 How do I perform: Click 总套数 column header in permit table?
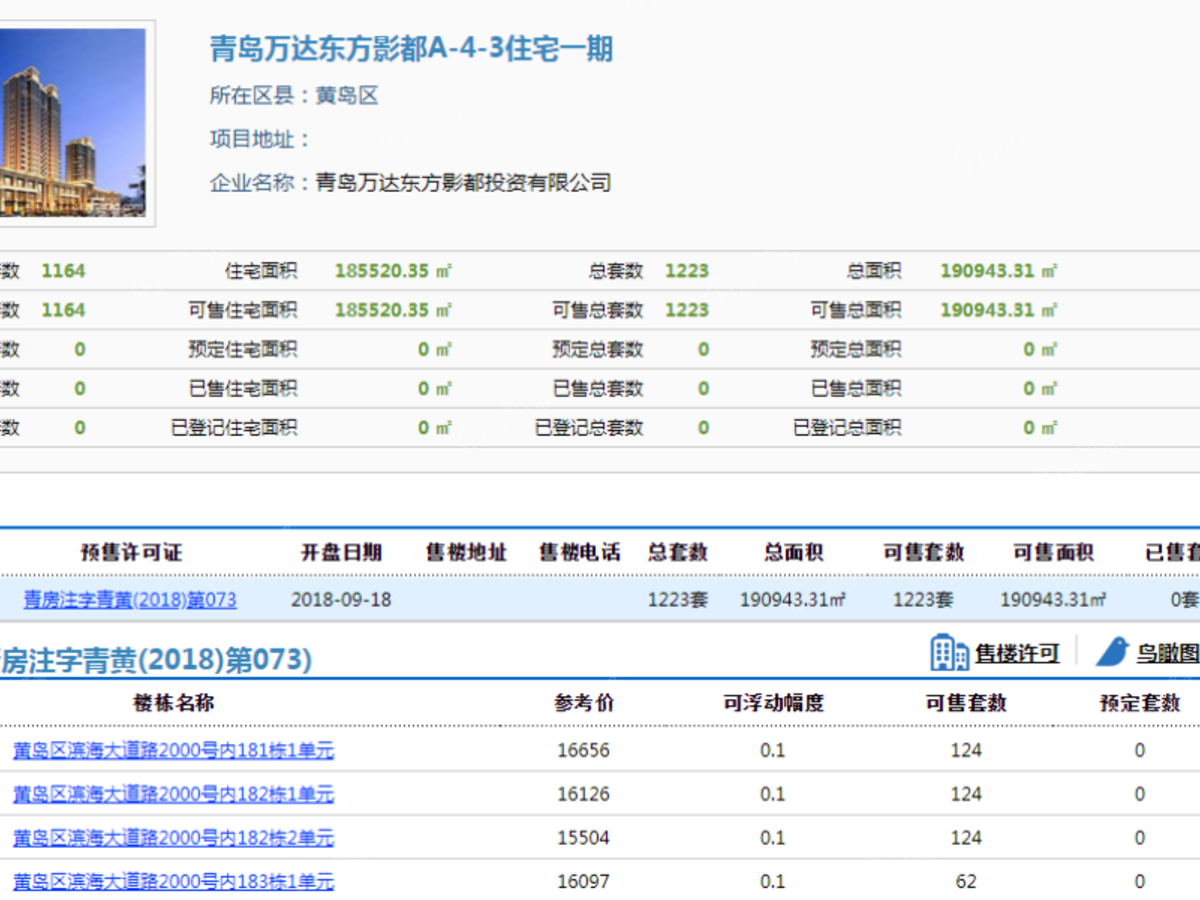click(x=678, y=552)
